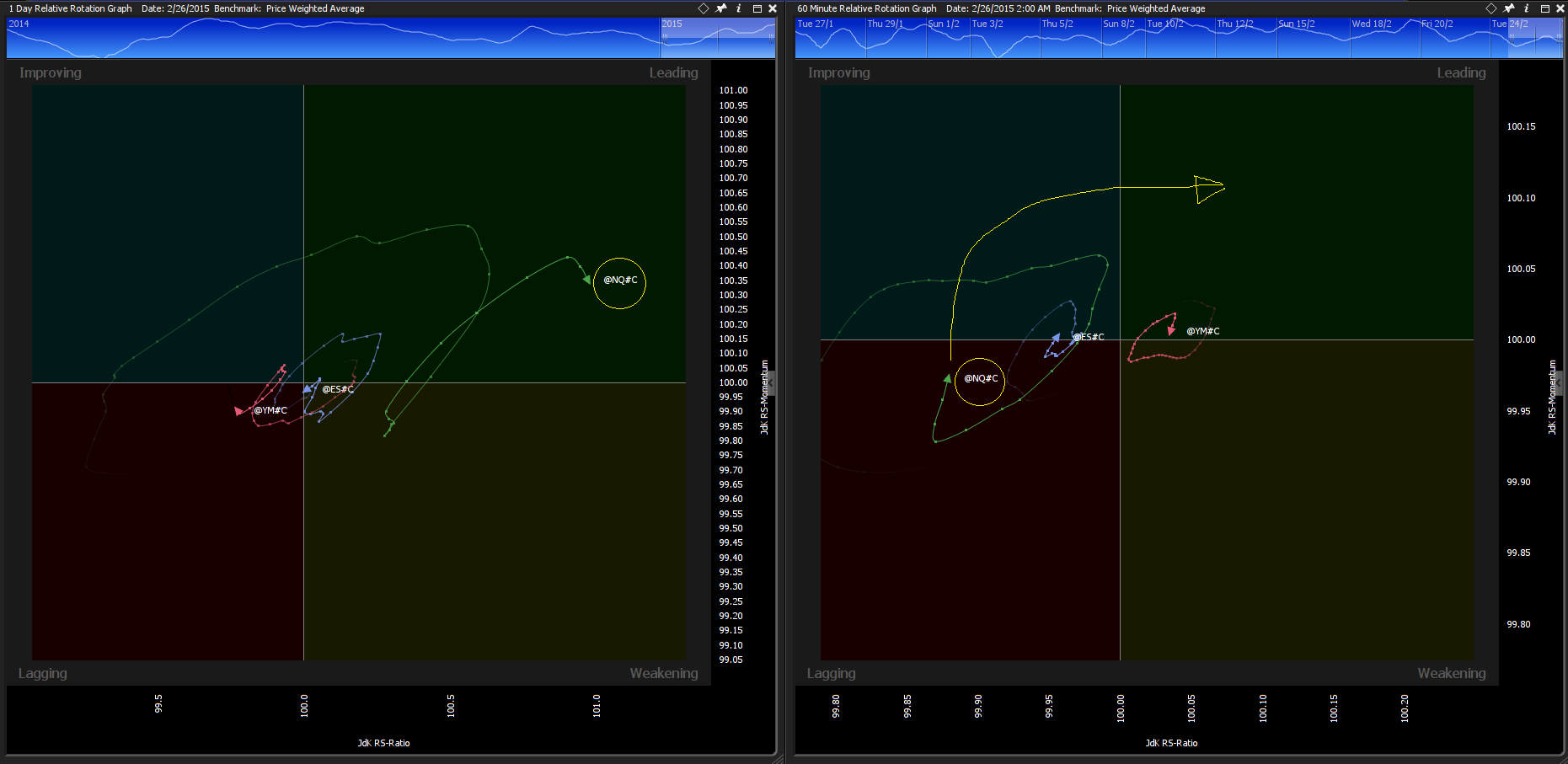Select Thu 12/2 on the 60 Minute timeline
This screenshot has height=764, width=1568.
[x=1235, y=24]
